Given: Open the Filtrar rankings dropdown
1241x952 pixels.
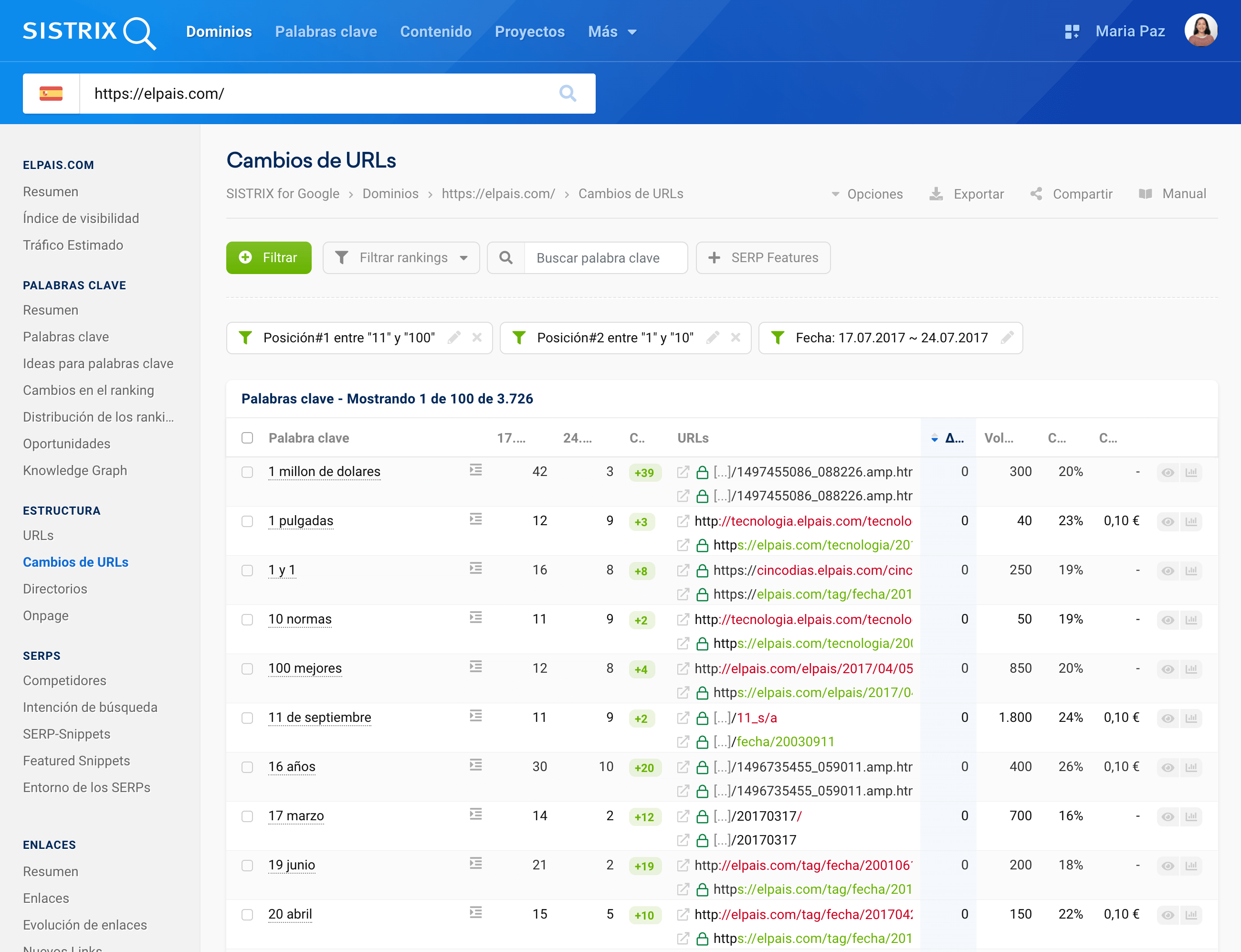Looking at the screenshot, I should click(x=401, y=258).
